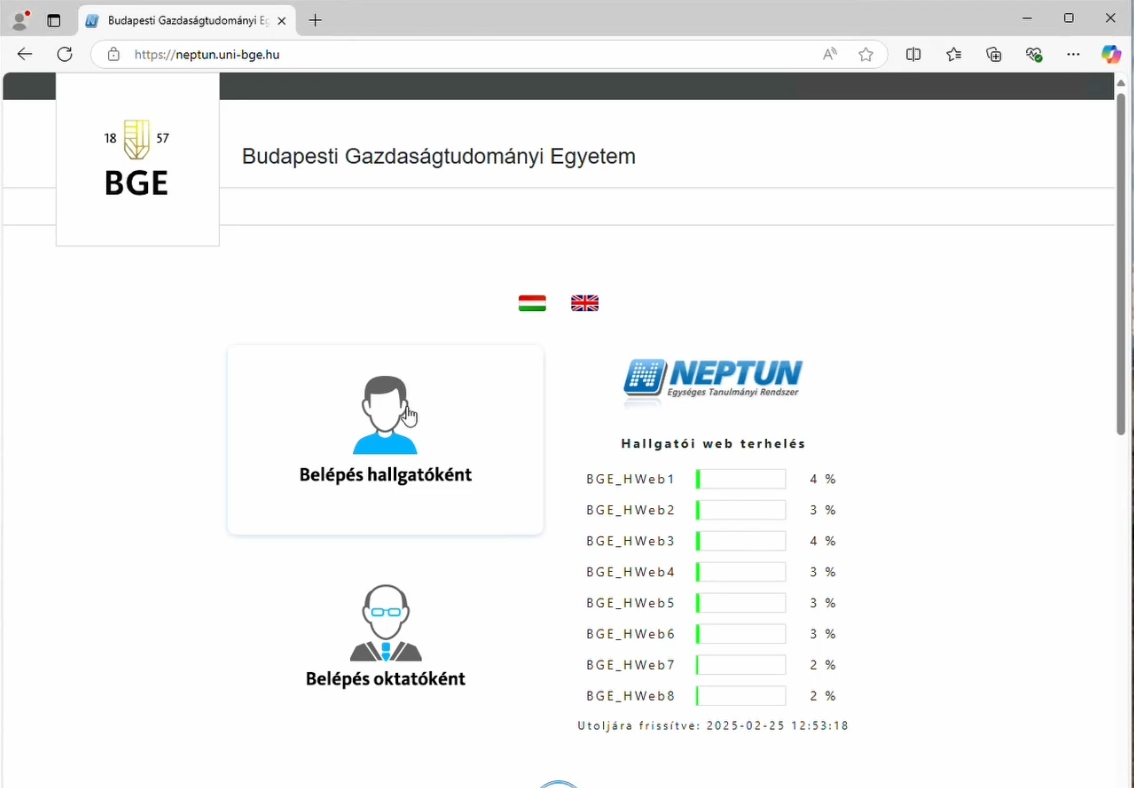Viewport: 1134px width, 788px height.
Task: Click the BGE_HWeb7 label
Action: click(x=631, y=665)
